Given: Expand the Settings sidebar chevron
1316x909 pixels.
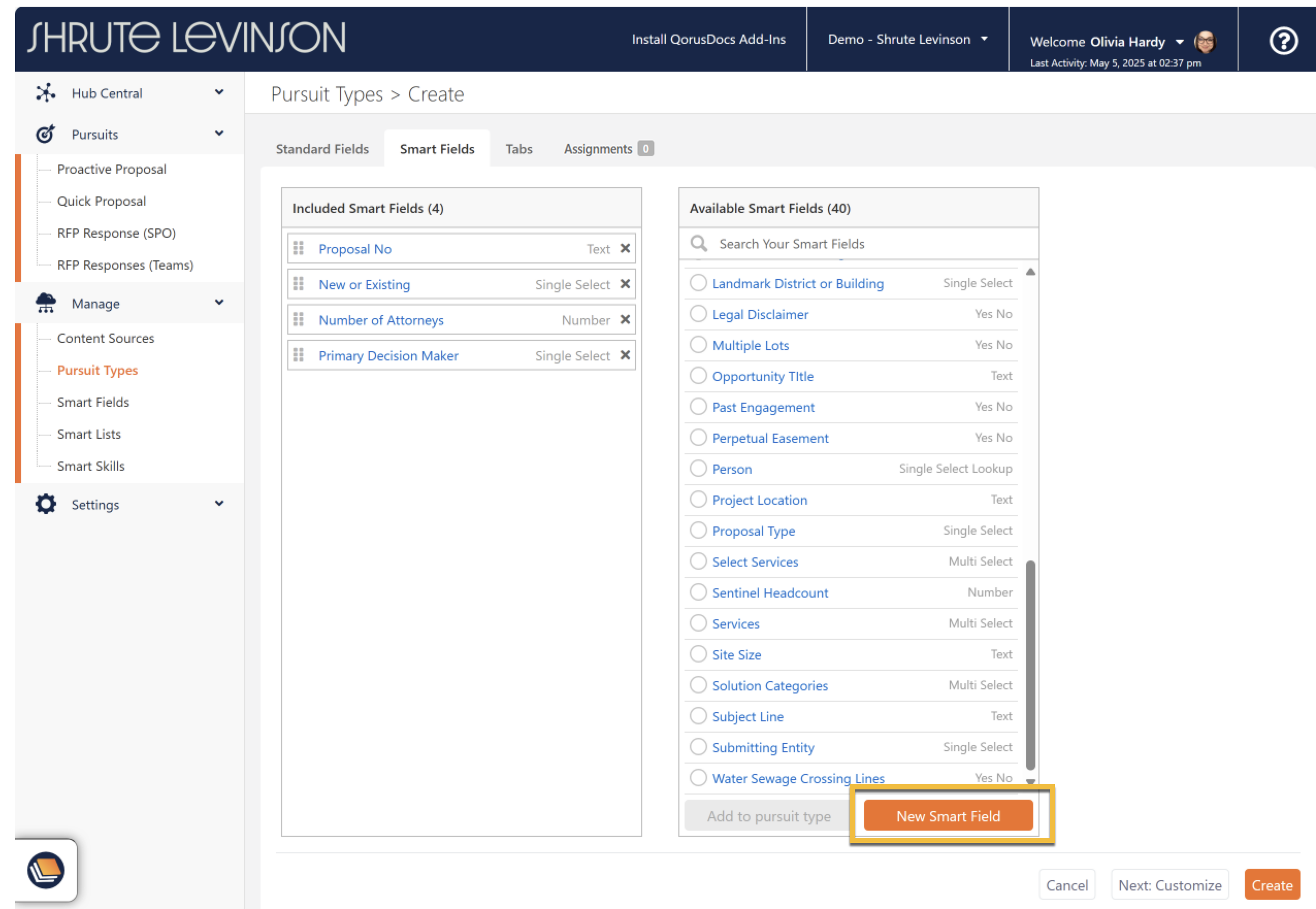Looking at the screenshot, I should click(219, 503).
